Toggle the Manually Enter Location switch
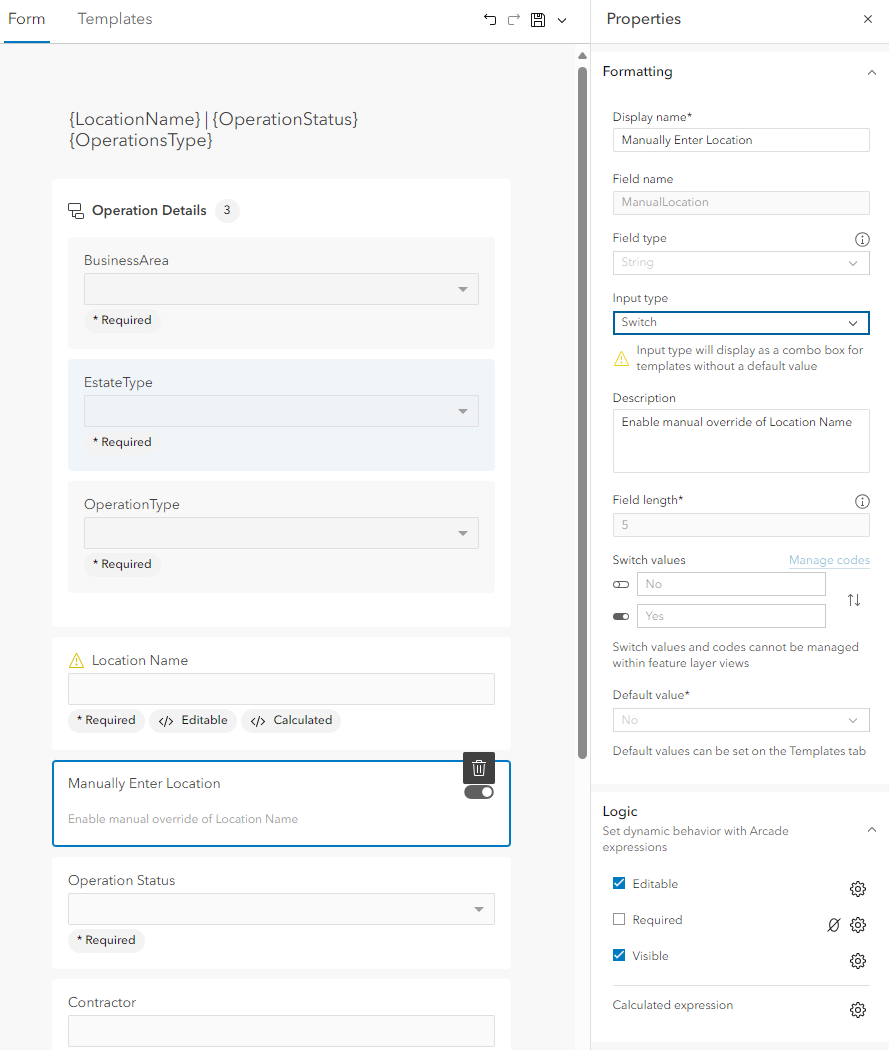This screenshot has height=1050, width=889. pyautogui.click(x=479, y=792)
